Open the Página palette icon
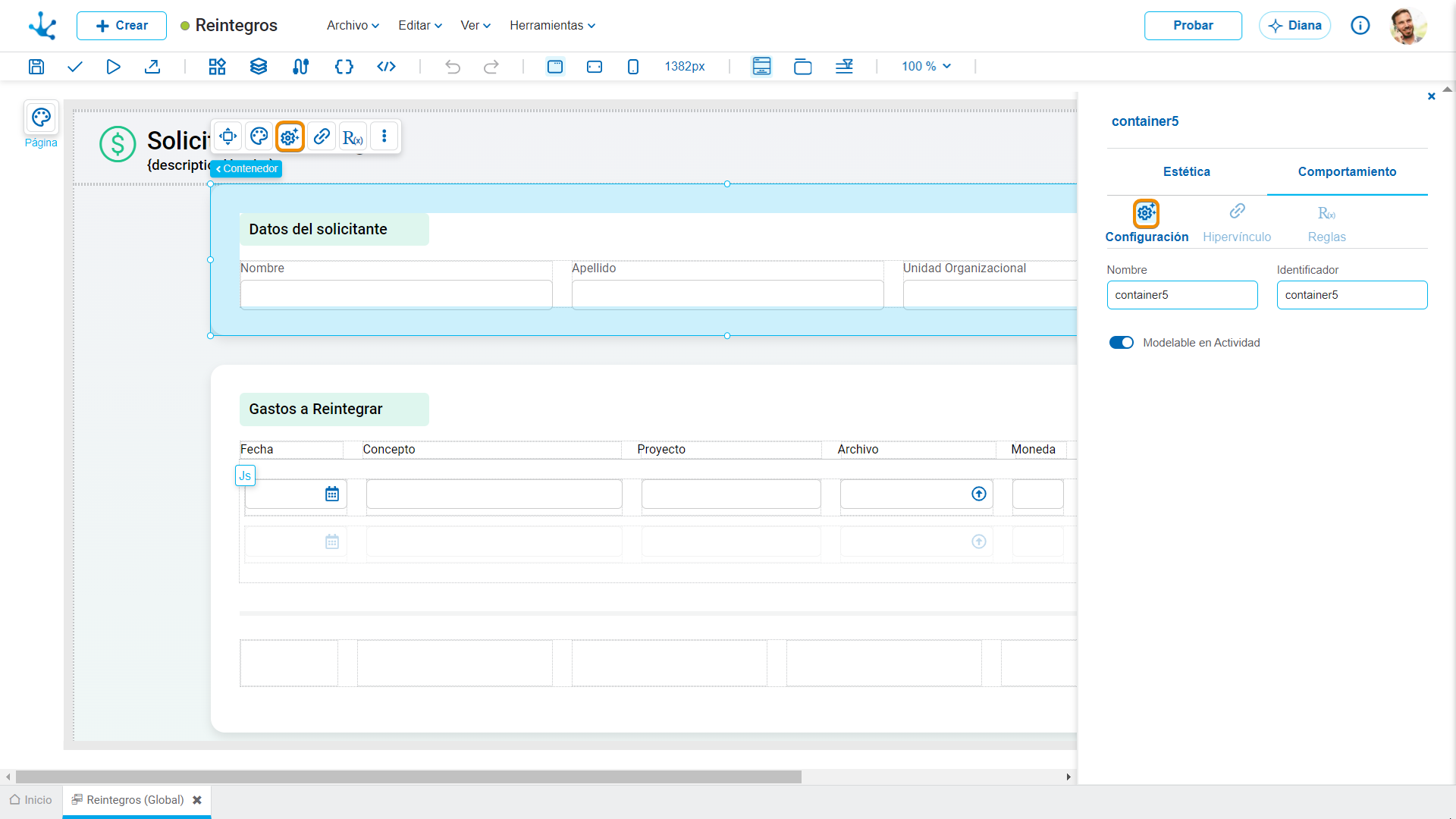The width and height of the screenshot is (1456, 819). click(x=41, y=118)
